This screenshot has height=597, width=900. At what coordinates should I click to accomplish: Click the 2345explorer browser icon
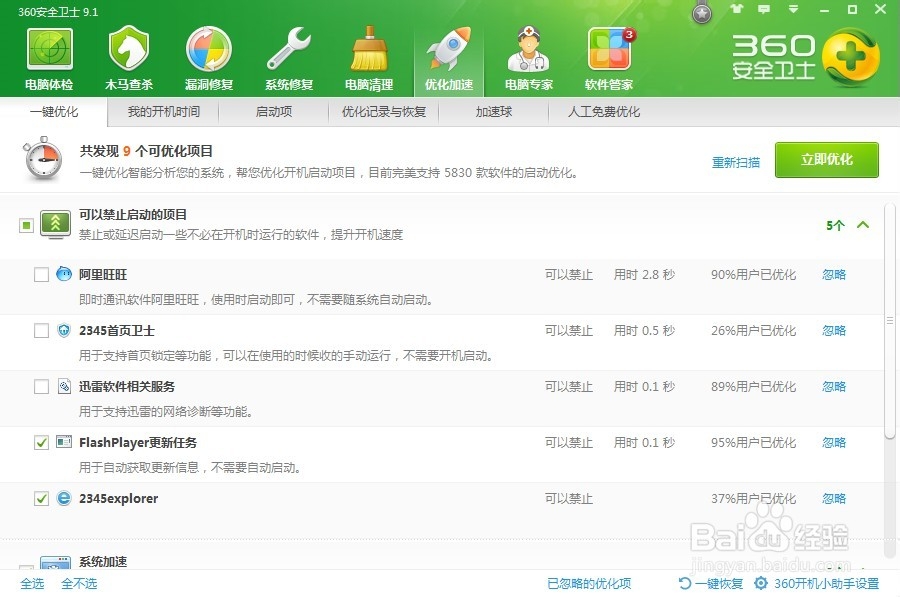tap(64, 498)
